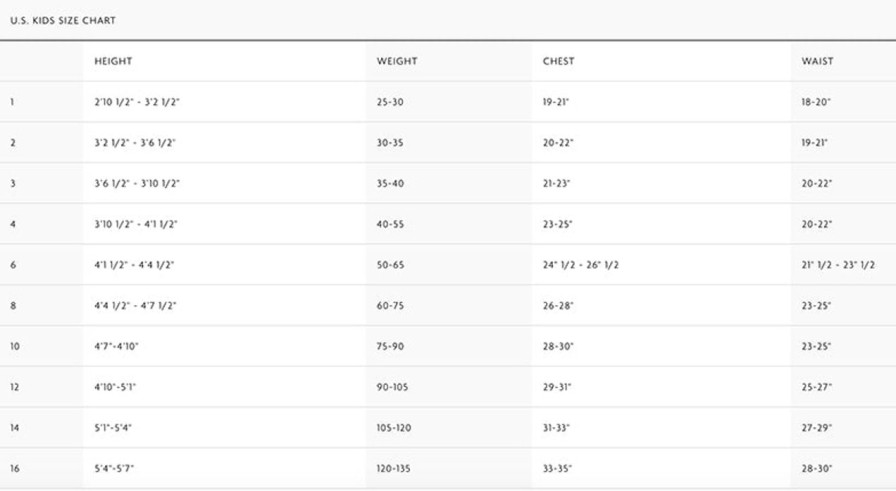Select the 4'7"-4'10" height cell
Image resolution: width=896 pixels, height=491 pixels.
117,346
